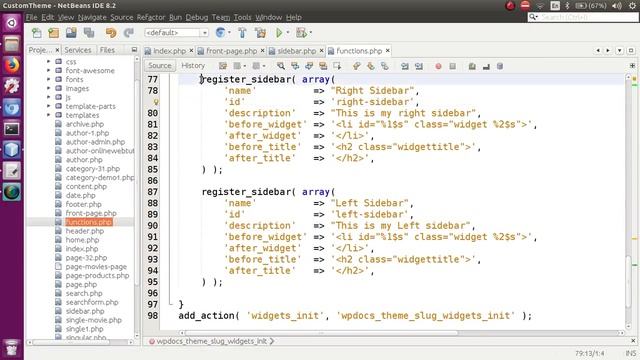Click breadcrumb wpdocs_theme_slug_widgets_init
Image resolution: width=640 pixels, height=360 pixels.
tap(211, 341)
